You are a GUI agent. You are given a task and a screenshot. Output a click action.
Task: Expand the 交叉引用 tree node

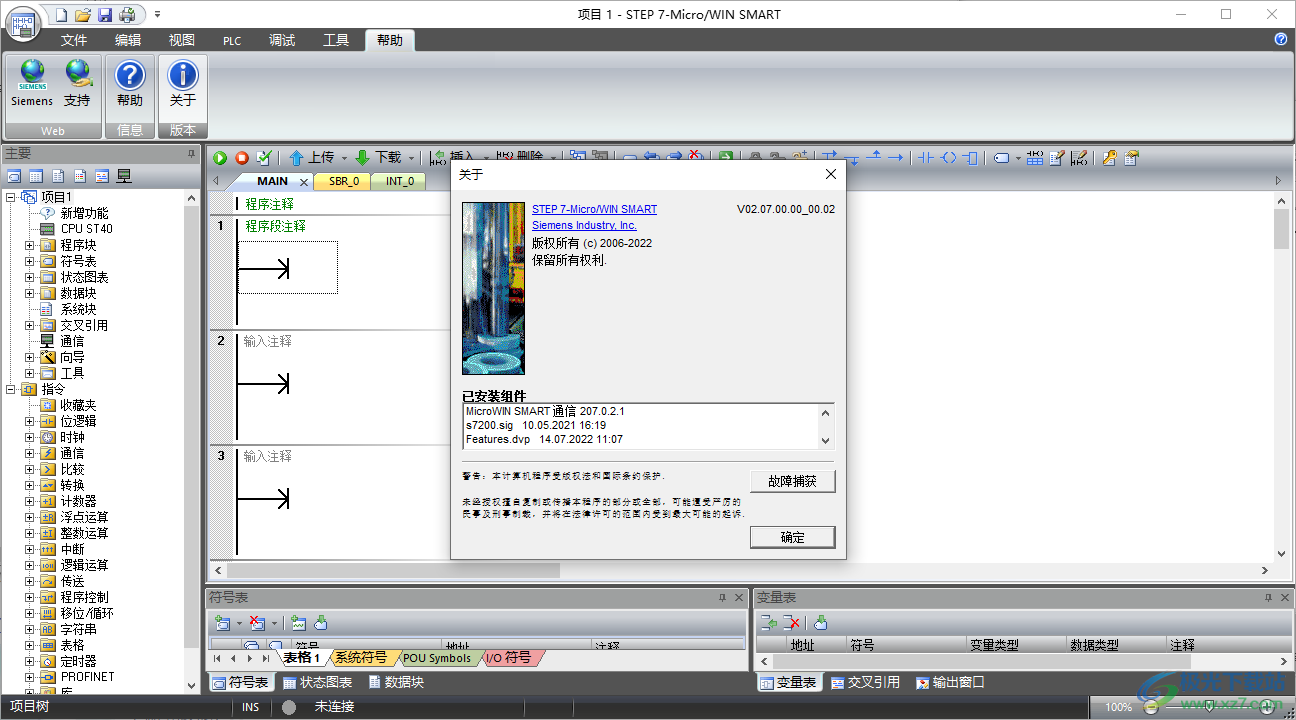click(29, 325)
